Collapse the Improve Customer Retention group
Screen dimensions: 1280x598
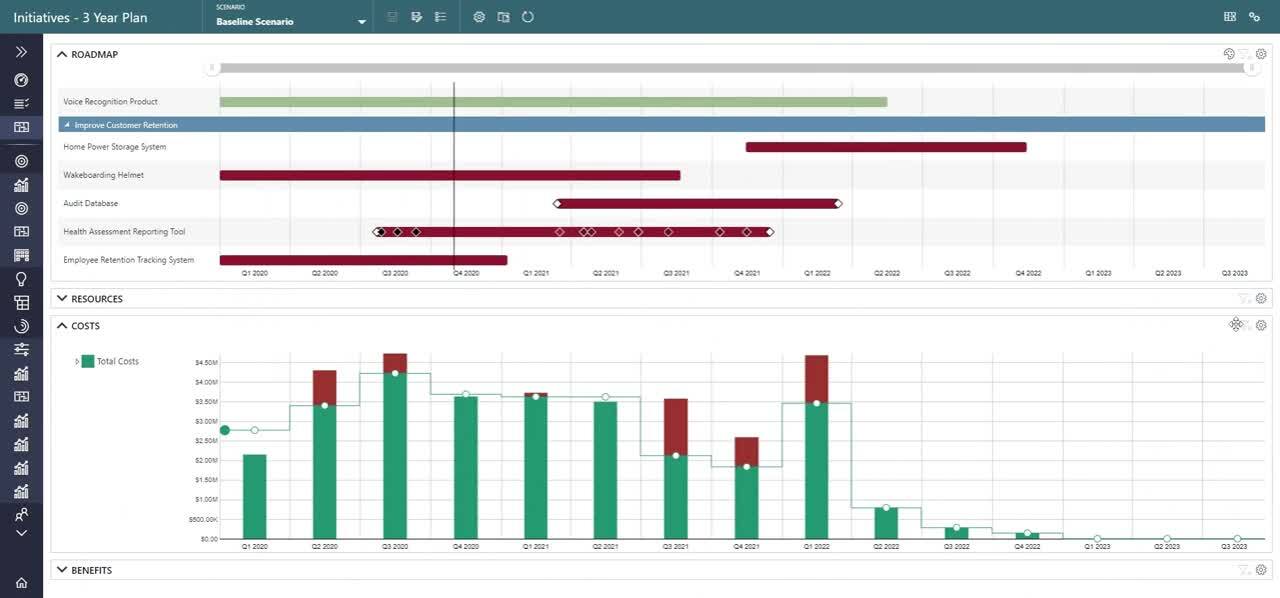click(67, 125)
